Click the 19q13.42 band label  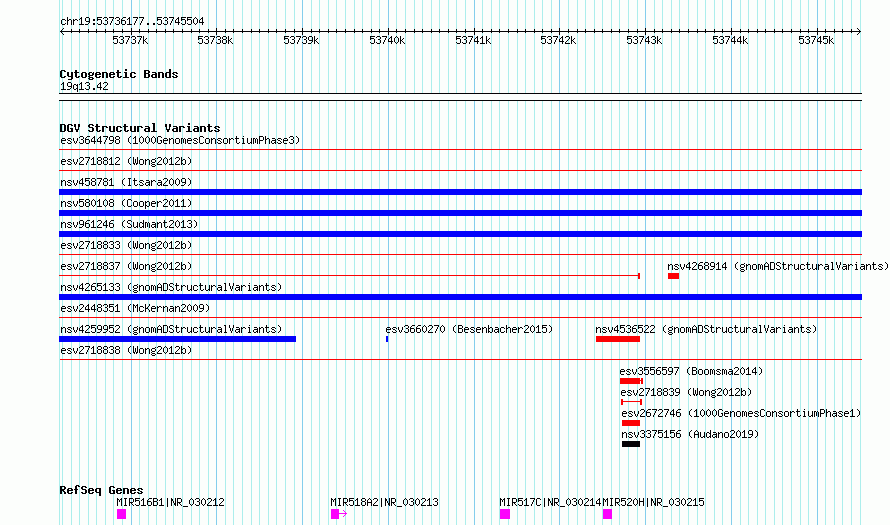84,86
